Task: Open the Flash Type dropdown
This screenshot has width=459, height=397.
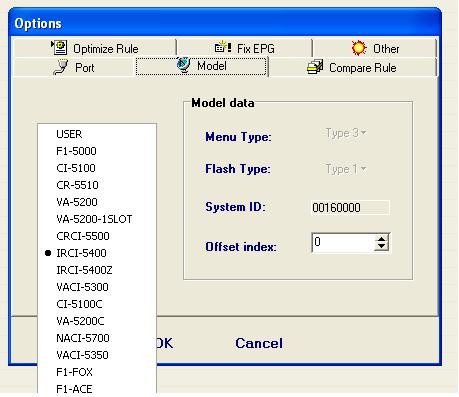Action: pos(346,169)
